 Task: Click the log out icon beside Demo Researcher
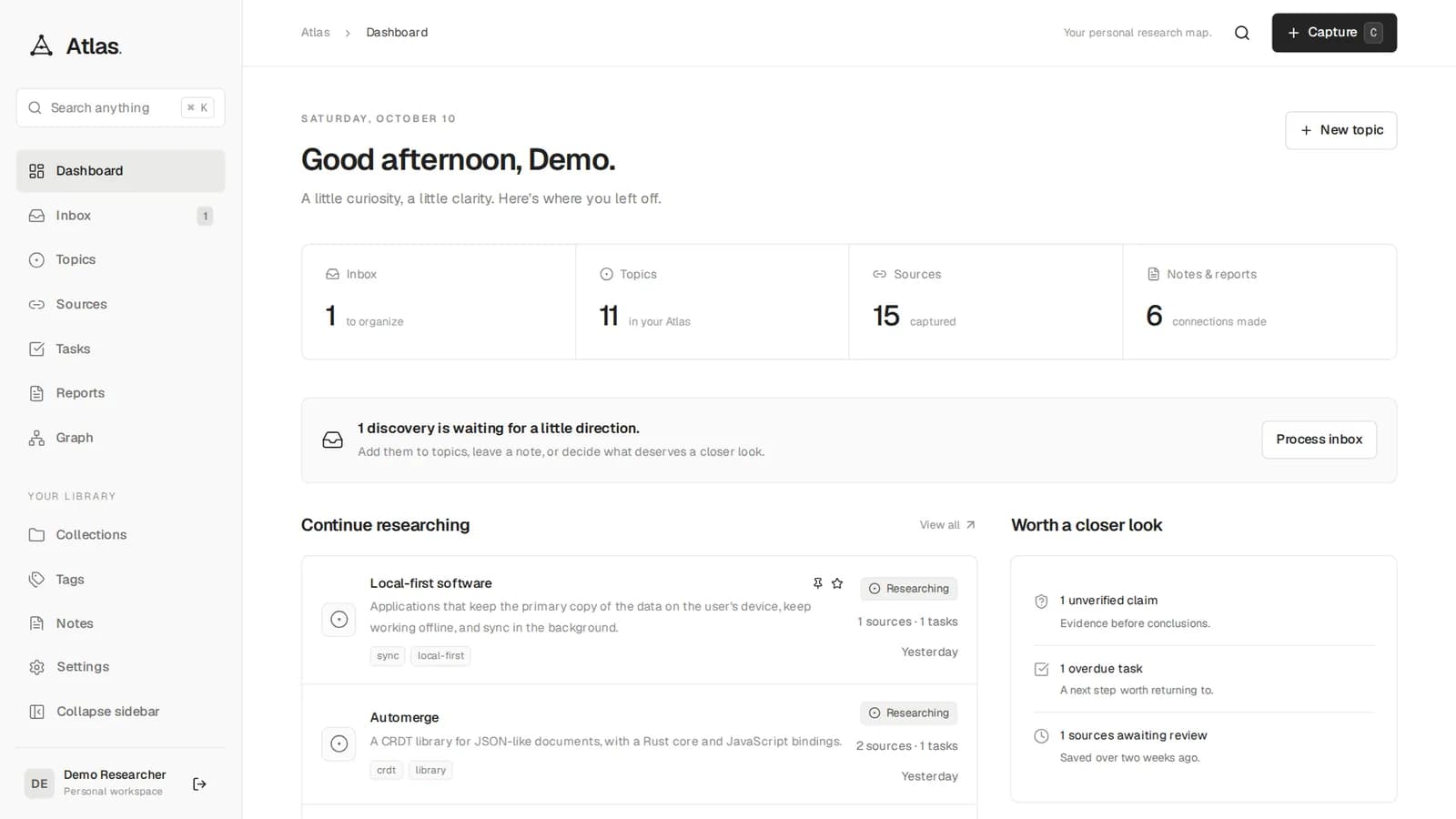click(199, 784)
